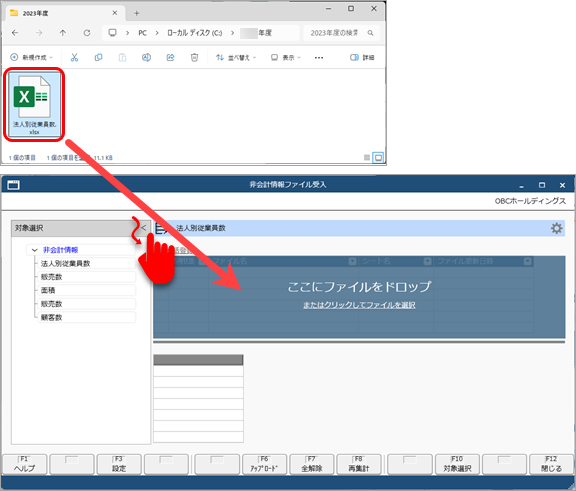
Task: Click ローカル ディスク (C:) breadcrumb
Action: point(195,33)
